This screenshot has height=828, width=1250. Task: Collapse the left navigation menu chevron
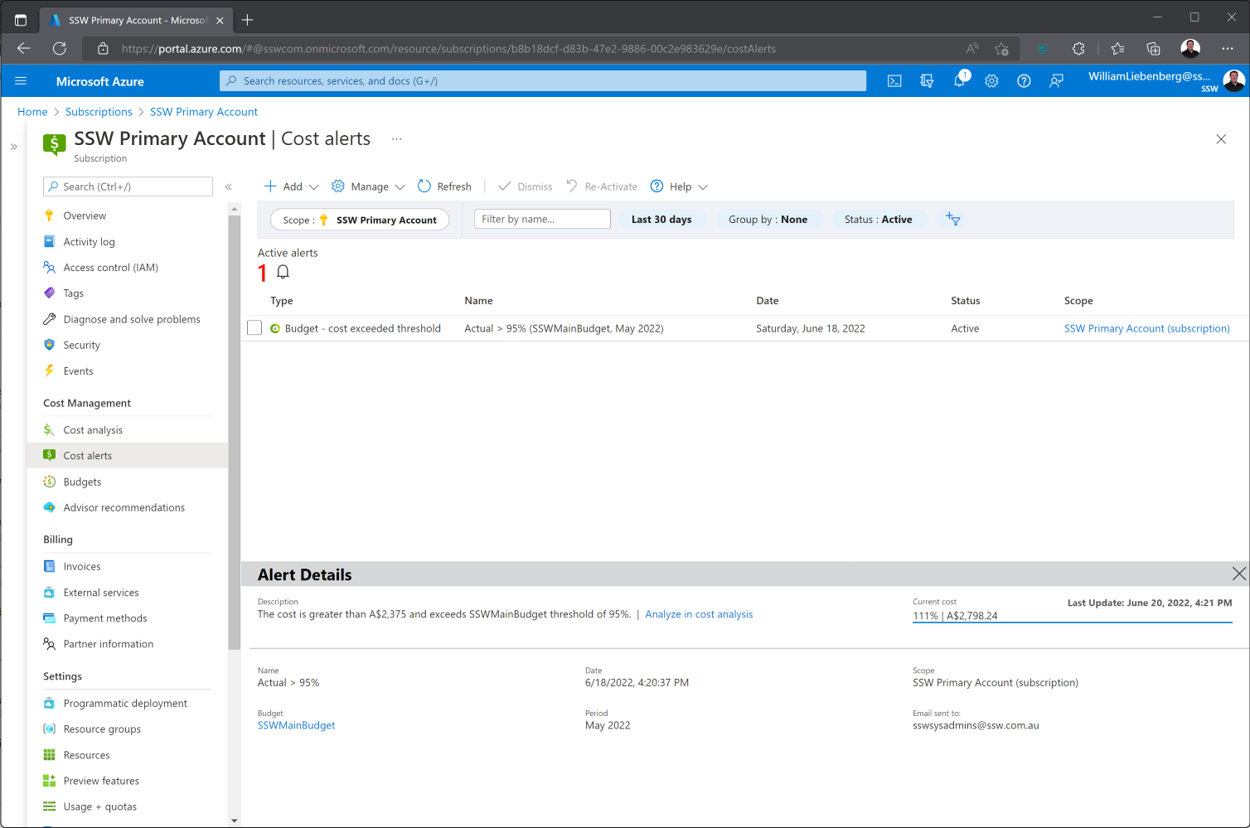[x=229, y=187]
